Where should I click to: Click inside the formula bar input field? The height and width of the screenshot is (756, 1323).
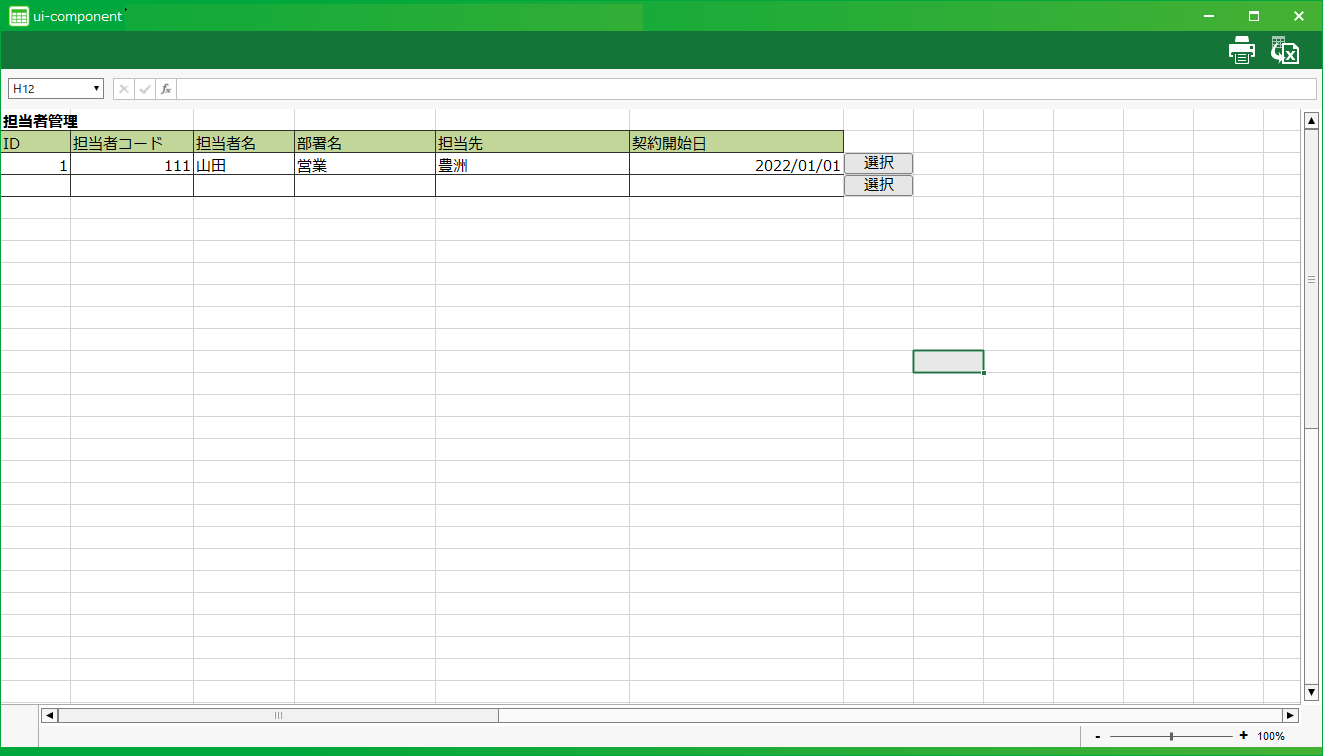(x=745, y=89)
